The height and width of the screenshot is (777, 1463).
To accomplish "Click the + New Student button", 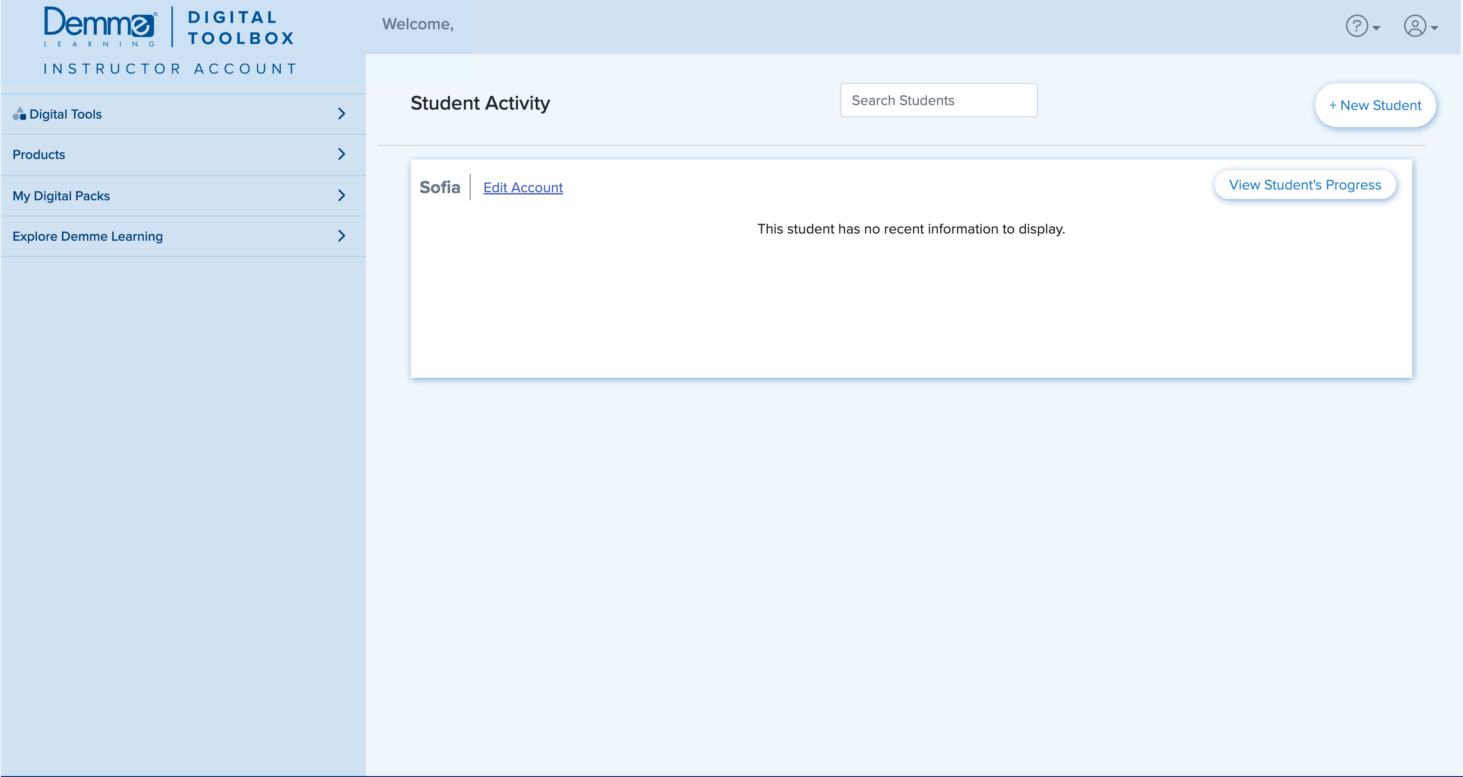I will 1375,105.
